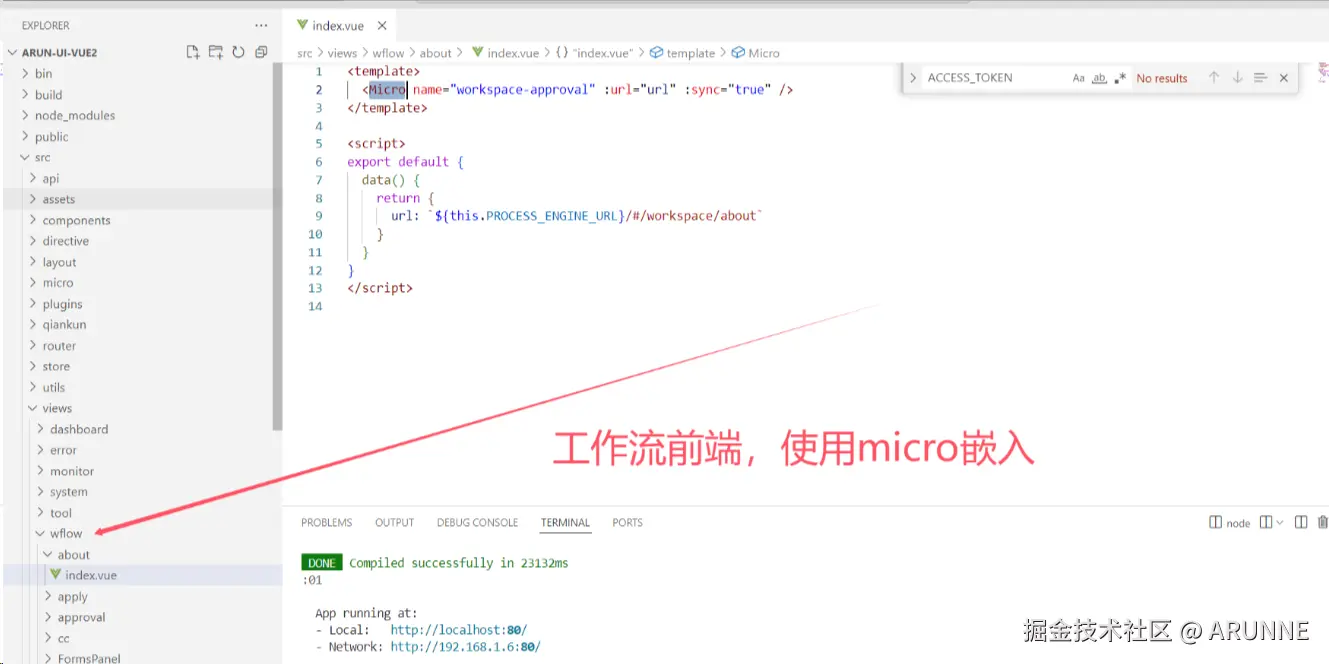Screen dimensions: 1329x664
Task: Collapse all folders in Explorer
Action: click(x=261, y=52)
